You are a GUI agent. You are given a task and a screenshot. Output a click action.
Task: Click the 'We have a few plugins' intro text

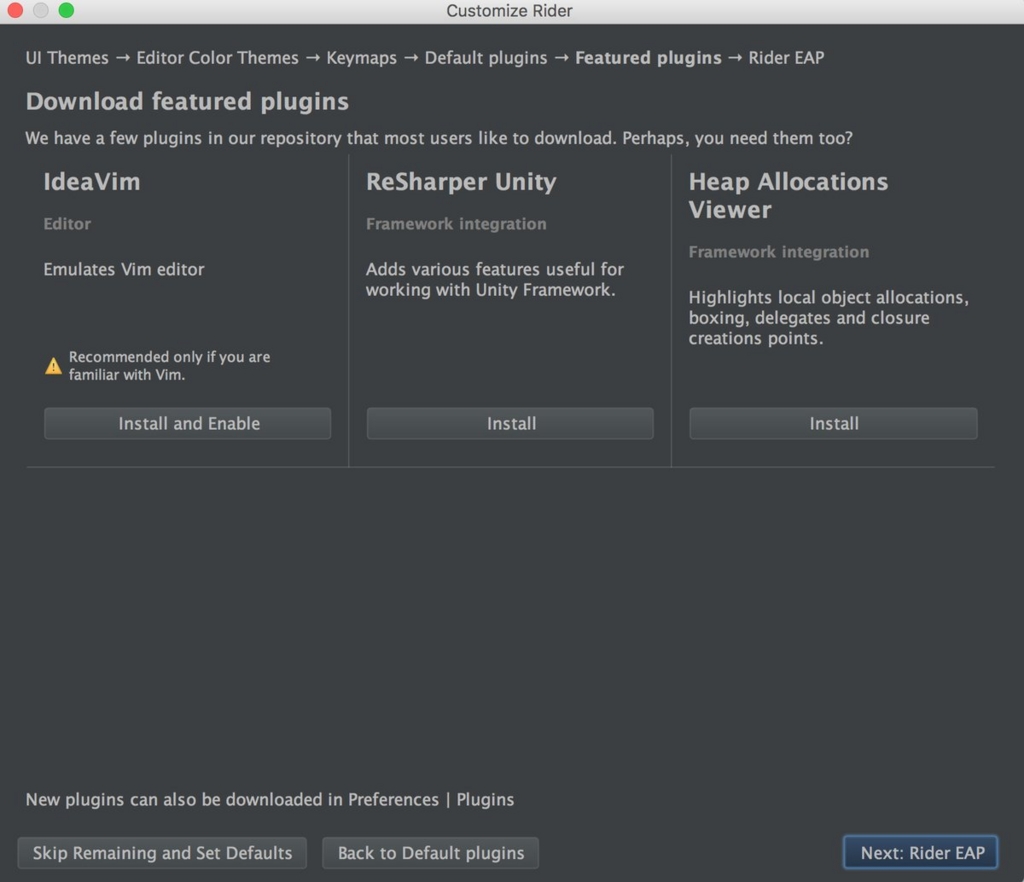439,138
